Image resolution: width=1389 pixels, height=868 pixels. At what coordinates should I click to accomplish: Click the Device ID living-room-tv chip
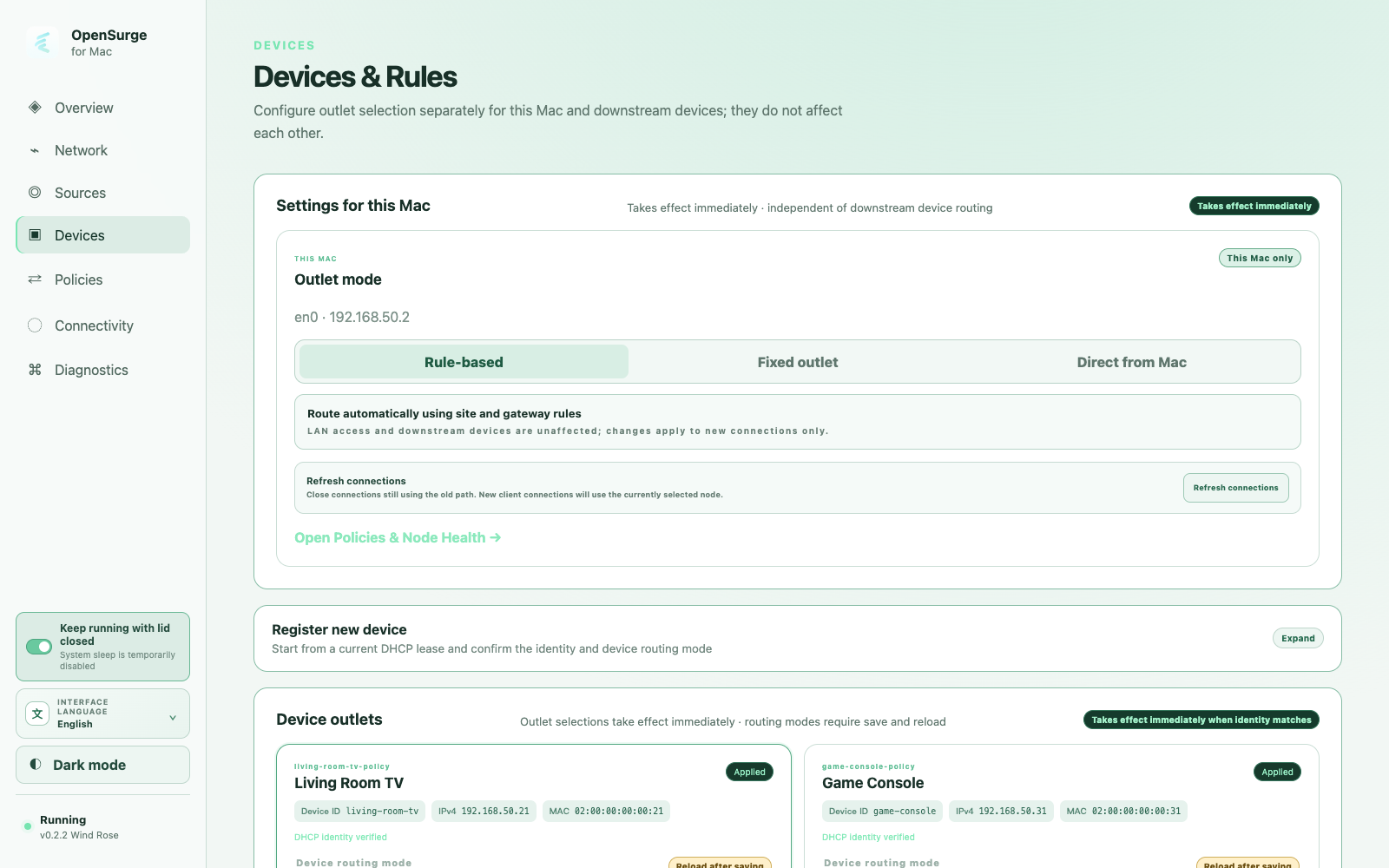tap(359, 812)
